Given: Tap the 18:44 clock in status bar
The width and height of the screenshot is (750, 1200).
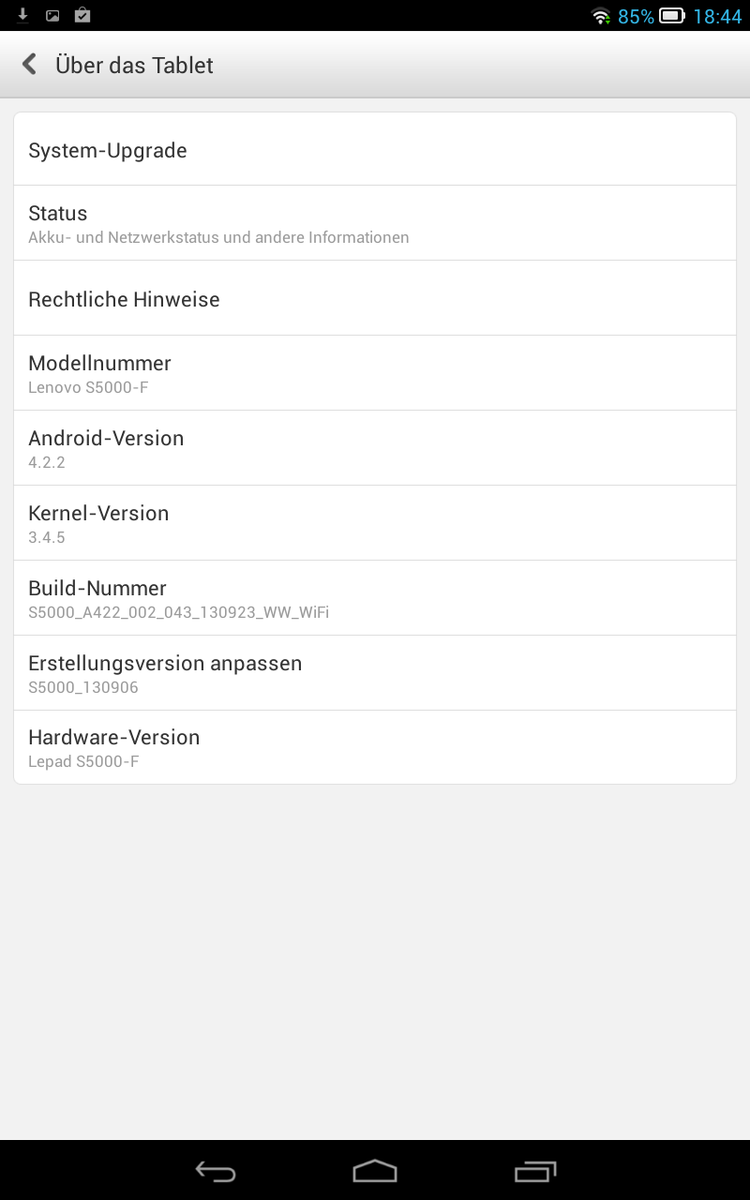Looking at the screenshot, I should pyautogui.click(x=717, y=16).
